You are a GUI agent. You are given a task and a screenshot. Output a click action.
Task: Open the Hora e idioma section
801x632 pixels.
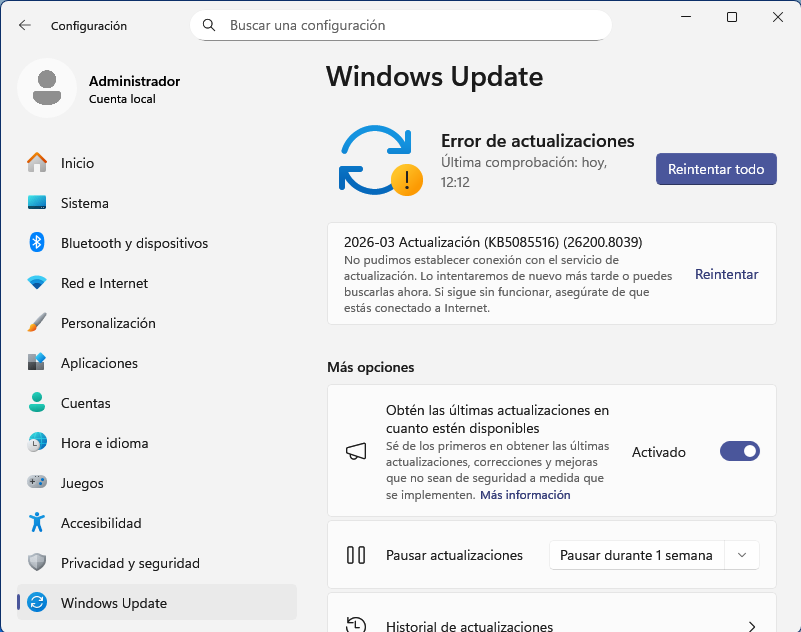[104, 443]
